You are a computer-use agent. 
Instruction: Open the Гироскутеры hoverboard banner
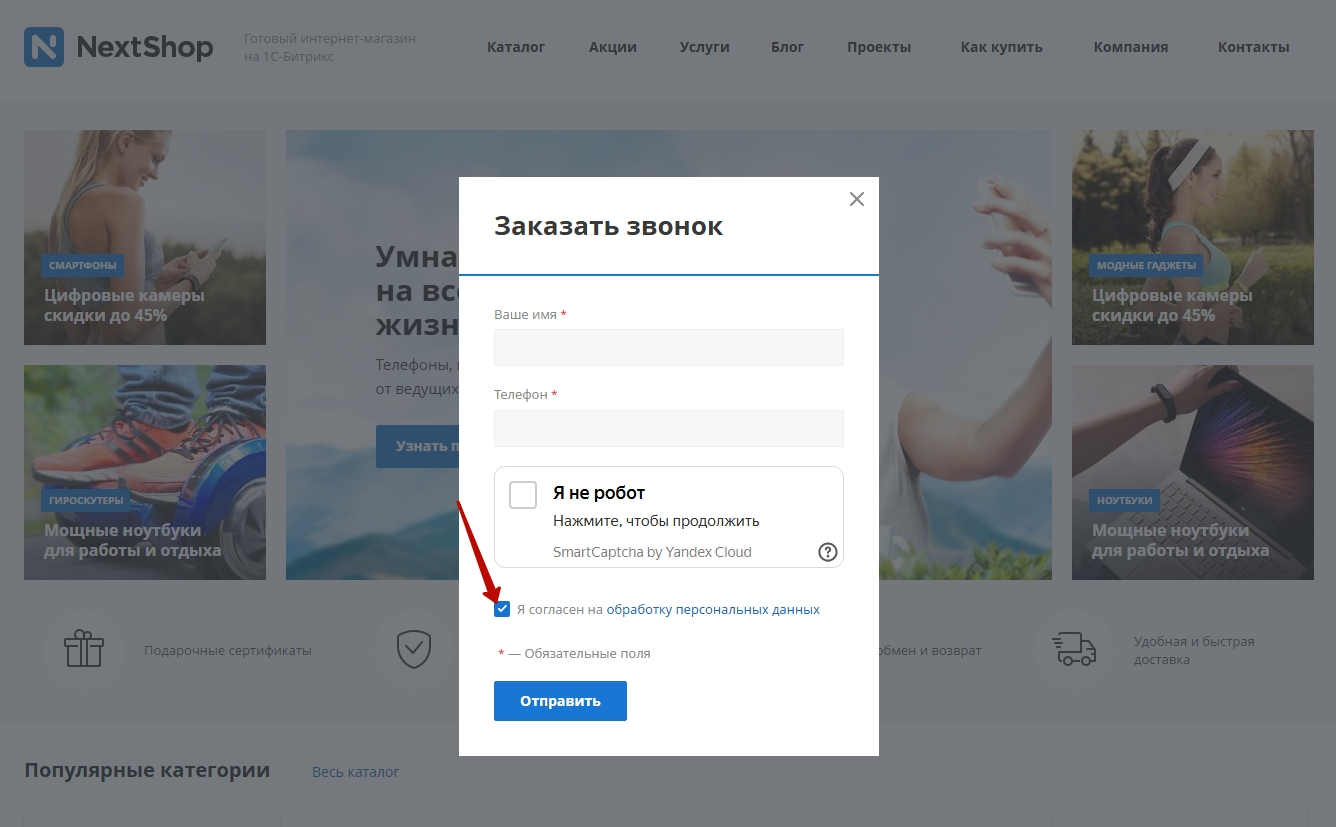click(145, 472)
